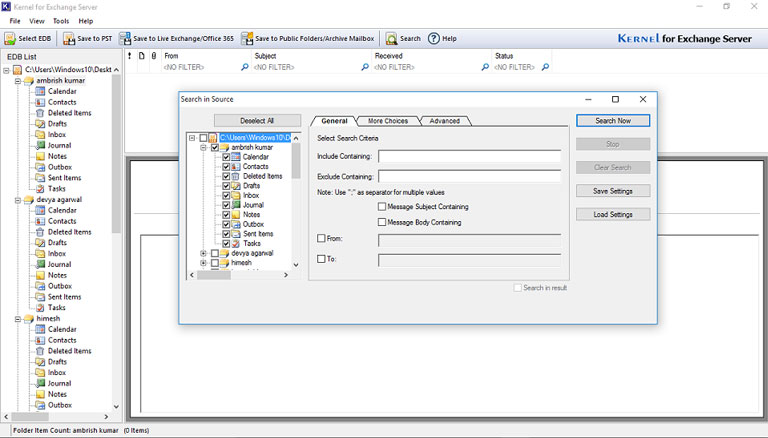
Task: Uncheck the Inbox checkbox in Search dialog
Action: point(226,195)
